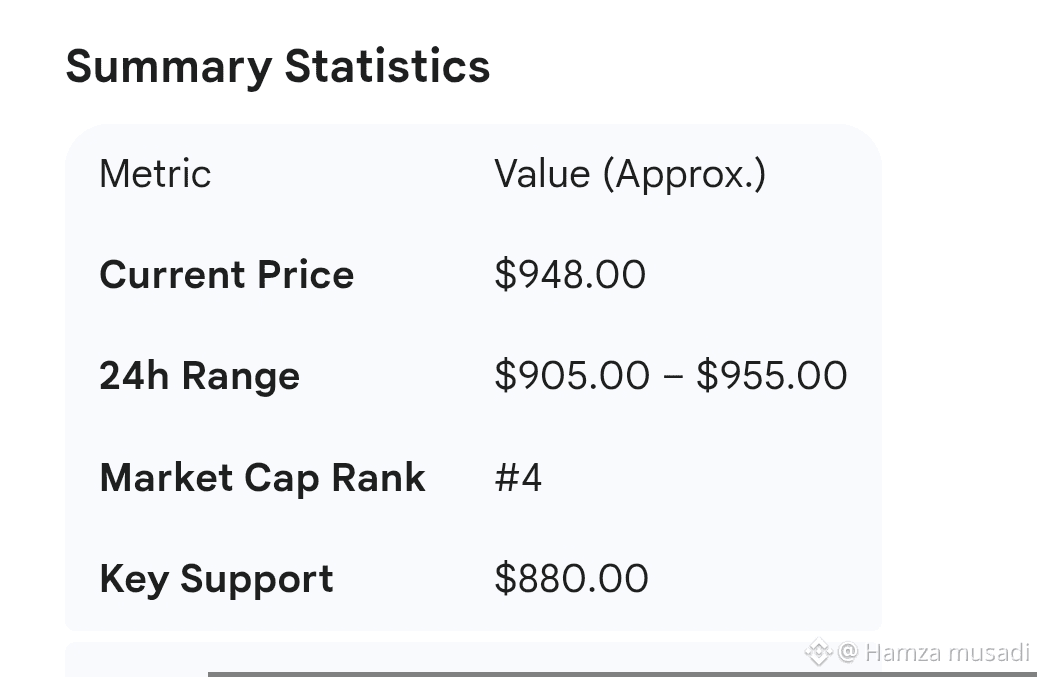Select the $955.00 high range value
The image size is (1037, 677).
tap(772, 376)
